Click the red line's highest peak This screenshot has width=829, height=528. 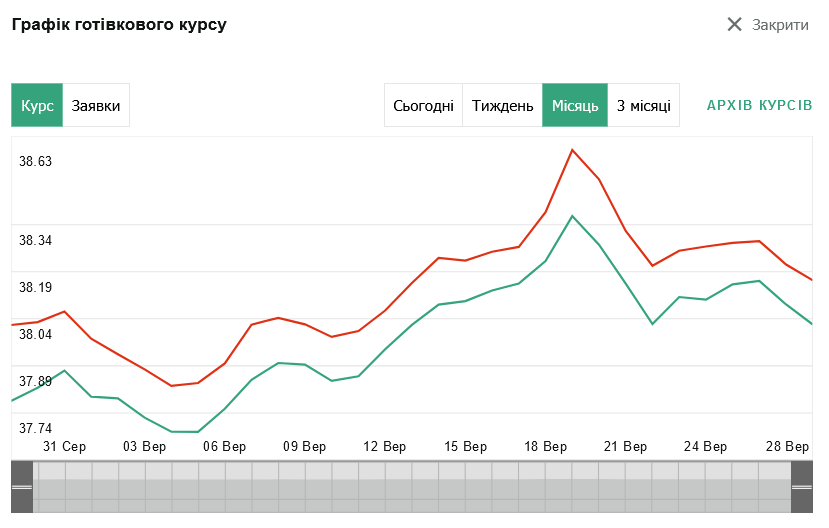pyautogui.click(x=572, y=150)
